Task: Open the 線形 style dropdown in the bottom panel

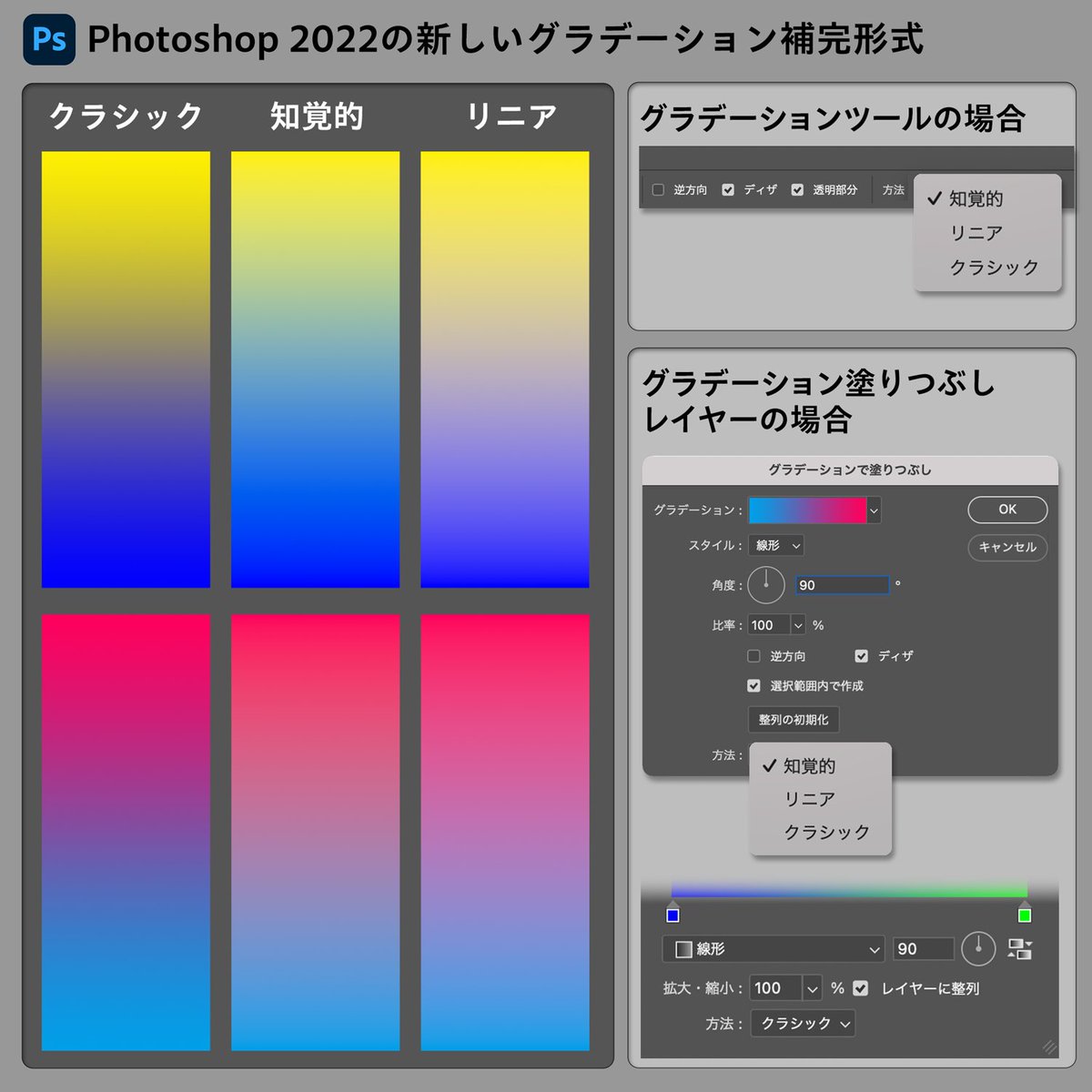Action: click(773, 949)
